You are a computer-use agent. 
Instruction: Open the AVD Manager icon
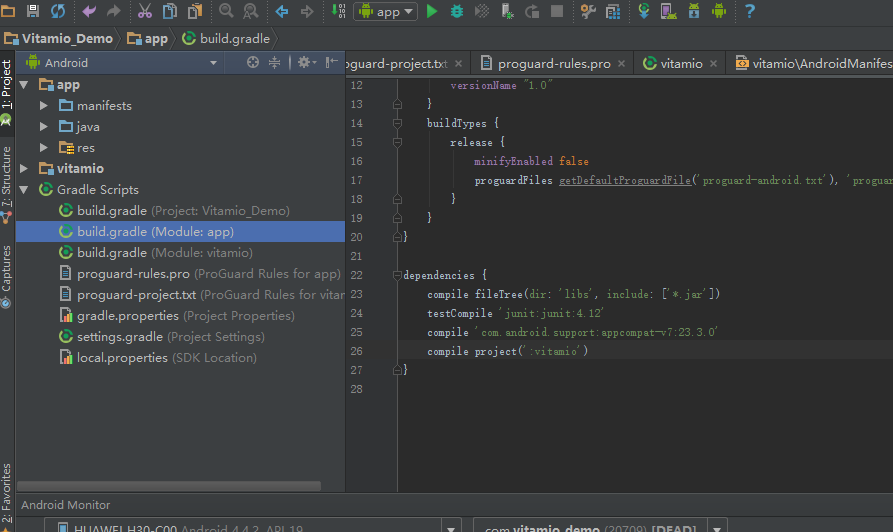tap(669, 11)
